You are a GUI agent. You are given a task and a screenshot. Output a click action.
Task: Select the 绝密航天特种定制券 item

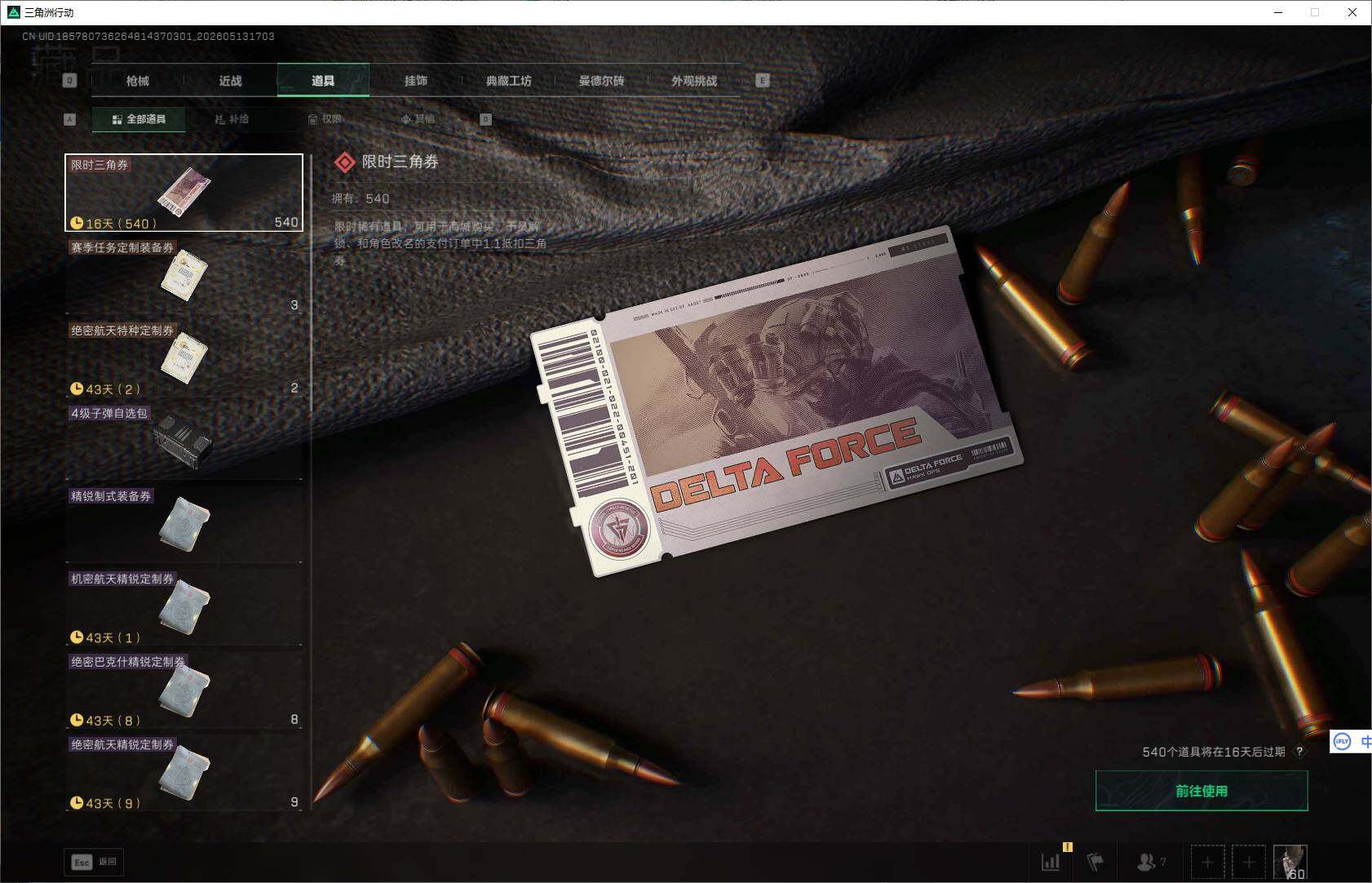coord(184,359)
